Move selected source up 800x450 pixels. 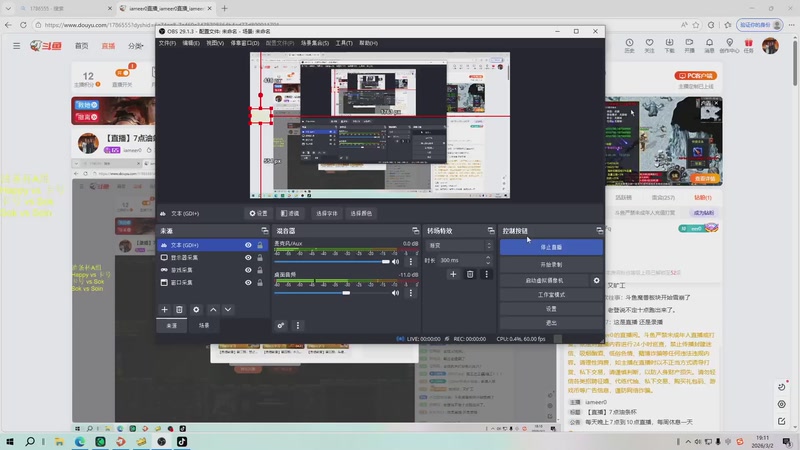[213, 310]
